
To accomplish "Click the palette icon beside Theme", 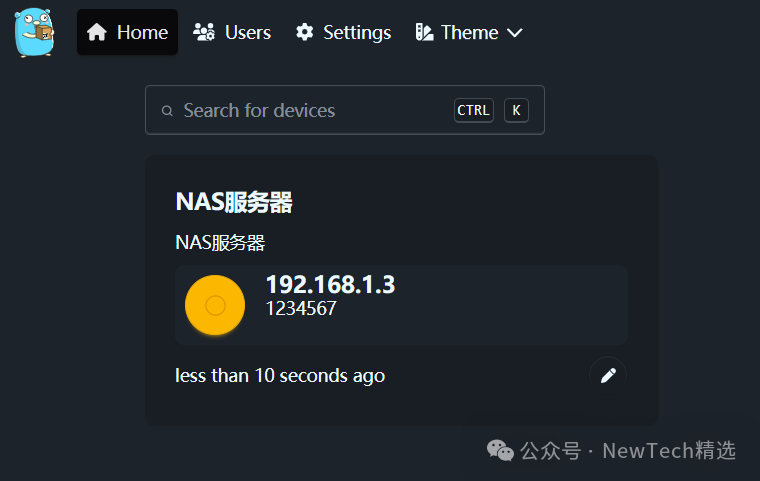I will click(424, 32).
